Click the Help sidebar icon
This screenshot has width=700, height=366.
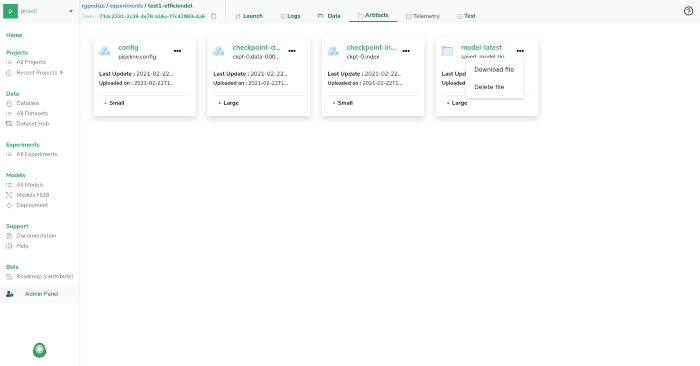click(9, 246)
